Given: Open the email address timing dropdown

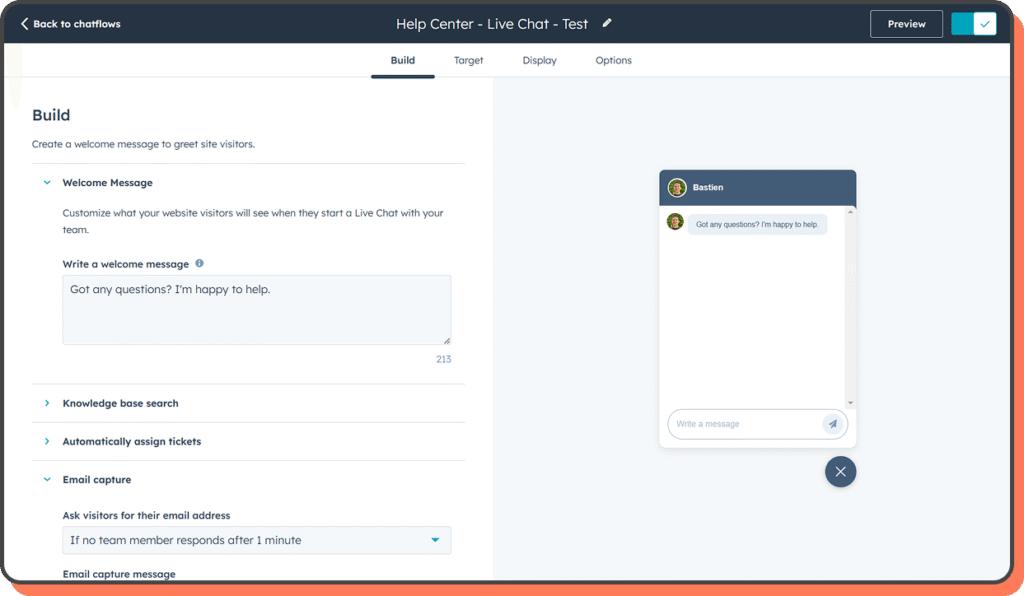Looking at the screenshot, I should 256,540.
